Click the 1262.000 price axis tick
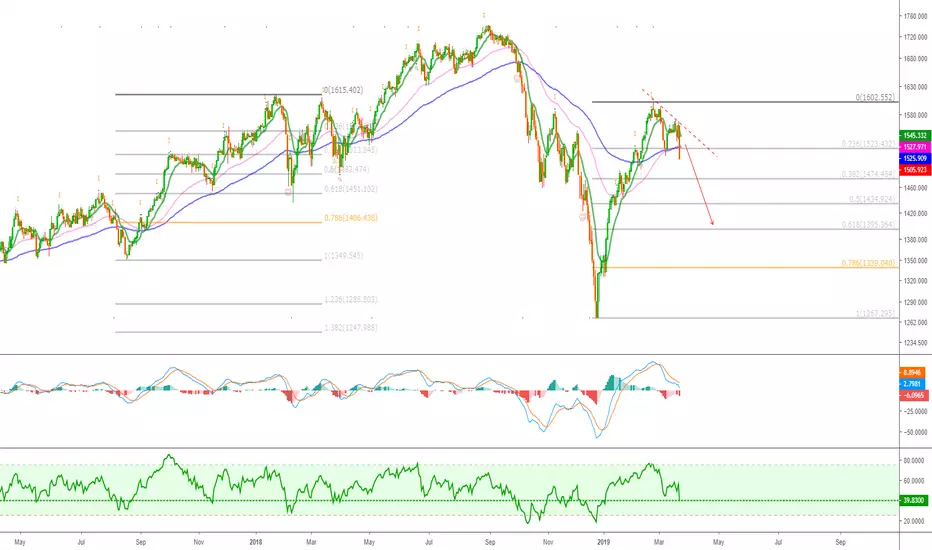The height and width of the screenshot is (550, 932). click(x=915, y=322)
